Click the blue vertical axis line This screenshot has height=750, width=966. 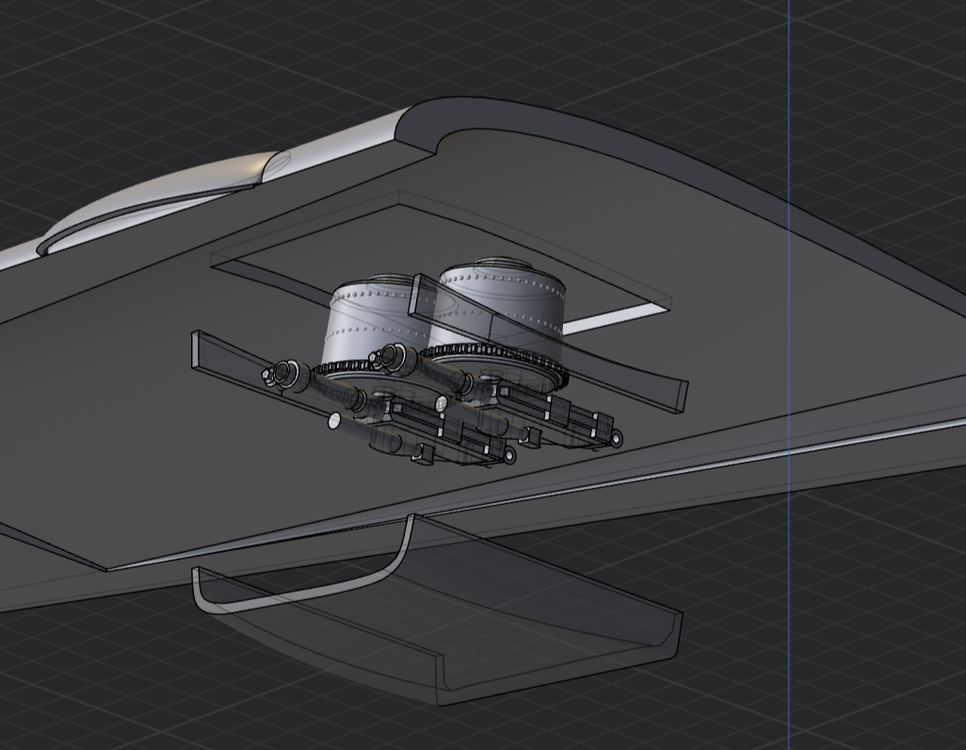[x=789, y=375]
